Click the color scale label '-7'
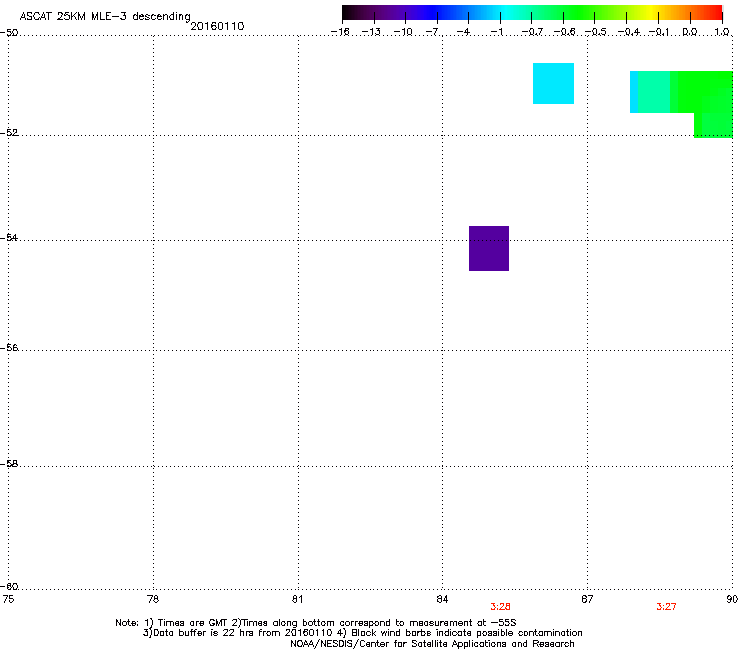740x650 pixels. [433, 32]
